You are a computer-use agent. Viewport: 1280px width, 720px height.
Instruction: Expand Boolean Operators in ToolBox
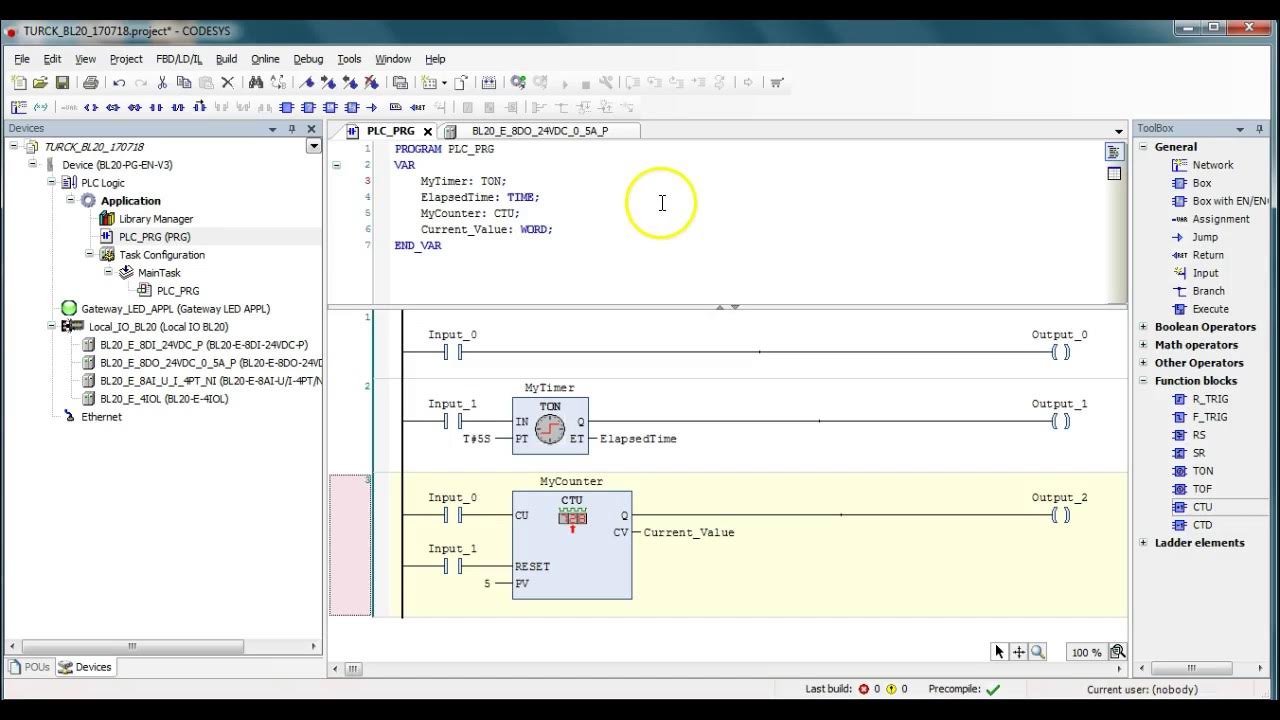pyautogui.click(x=1144, y=327)
